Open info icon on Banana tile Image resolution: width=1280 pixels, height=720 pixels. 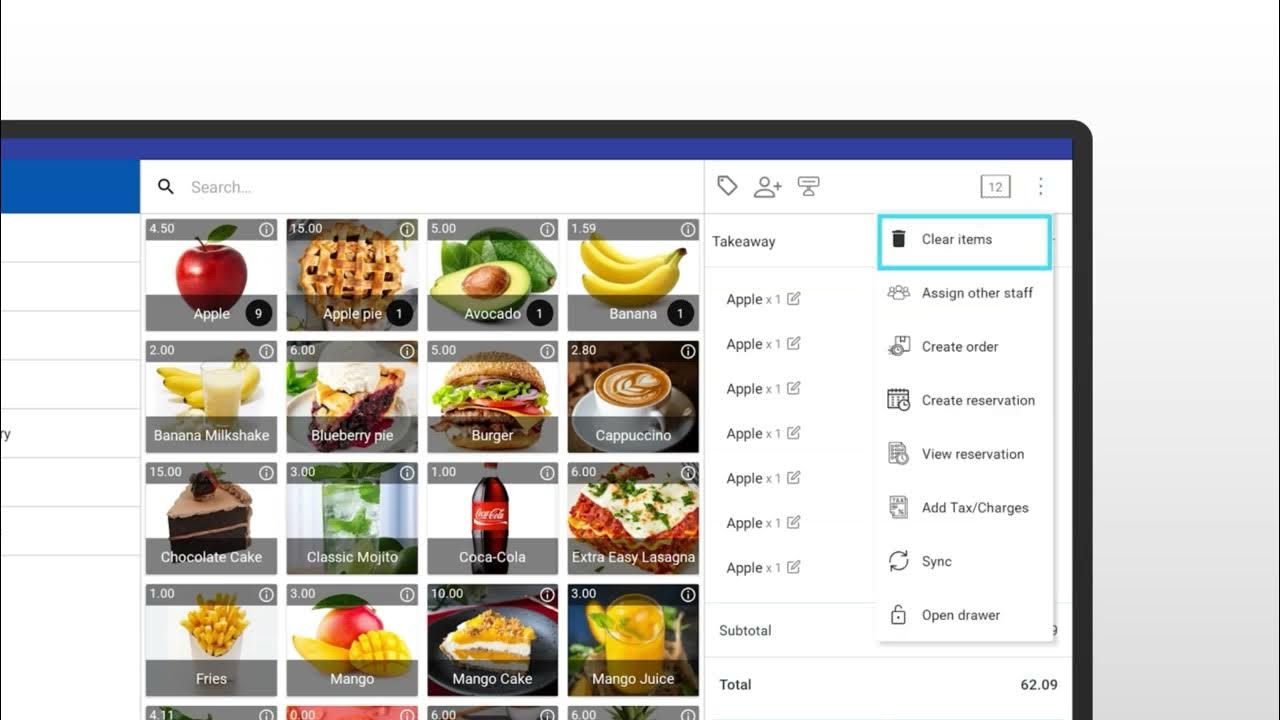688,230
